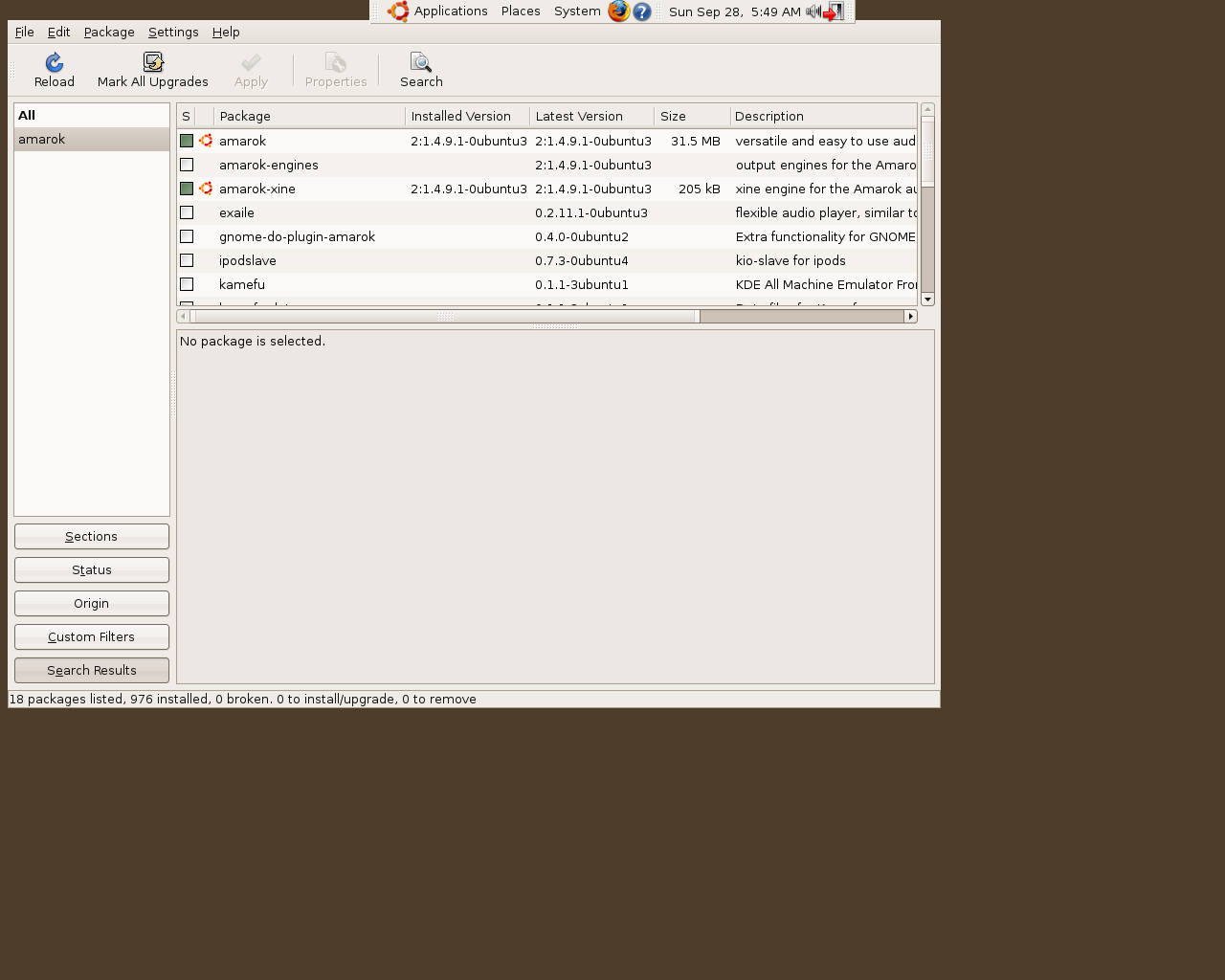The width and height of the screenshot is (1225, 980).
Task: Click status bar packages listed summary
Action: coord(242,699)
